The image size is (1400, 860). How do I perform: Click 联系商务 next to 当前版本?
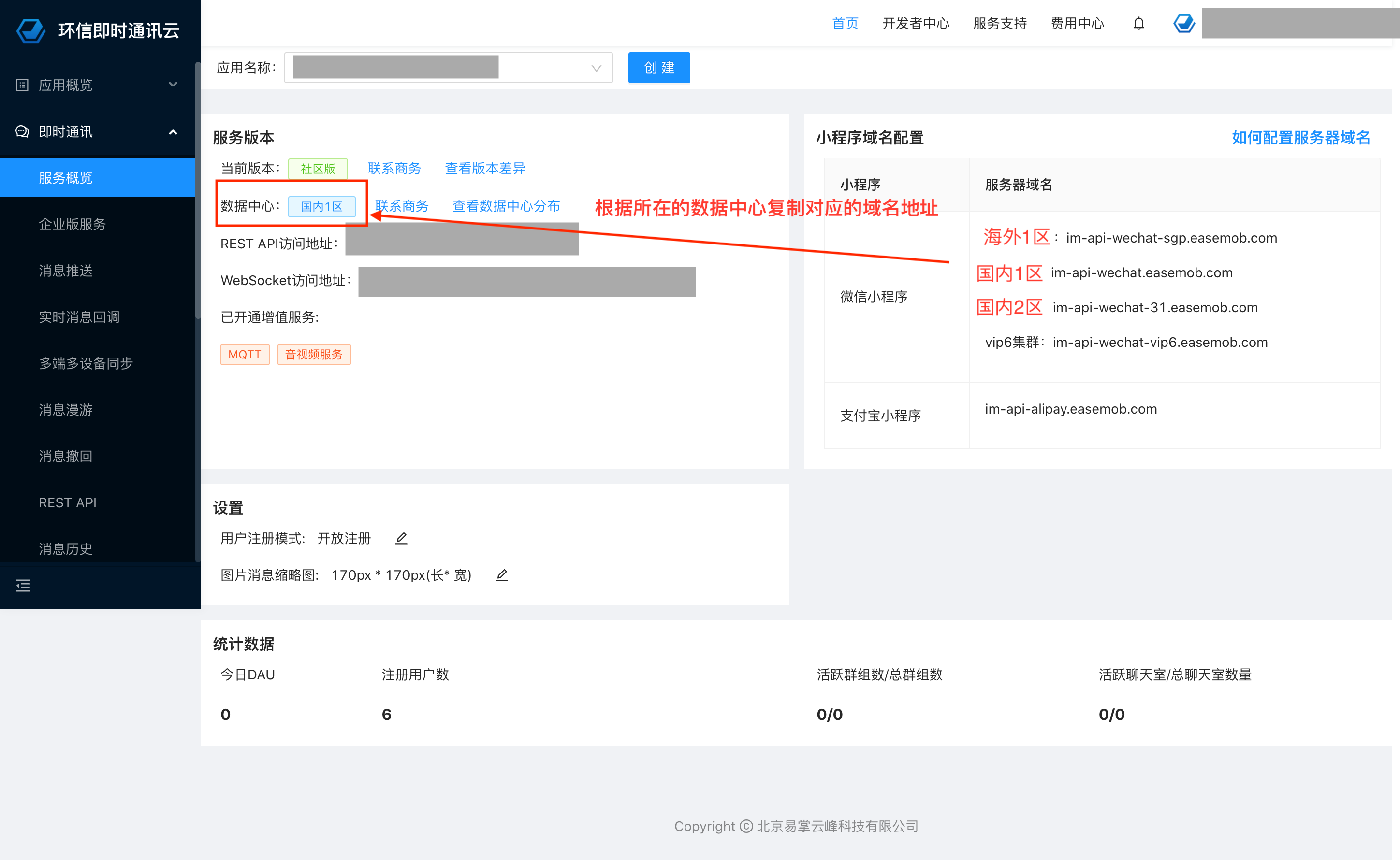click(x=394, y=168)
